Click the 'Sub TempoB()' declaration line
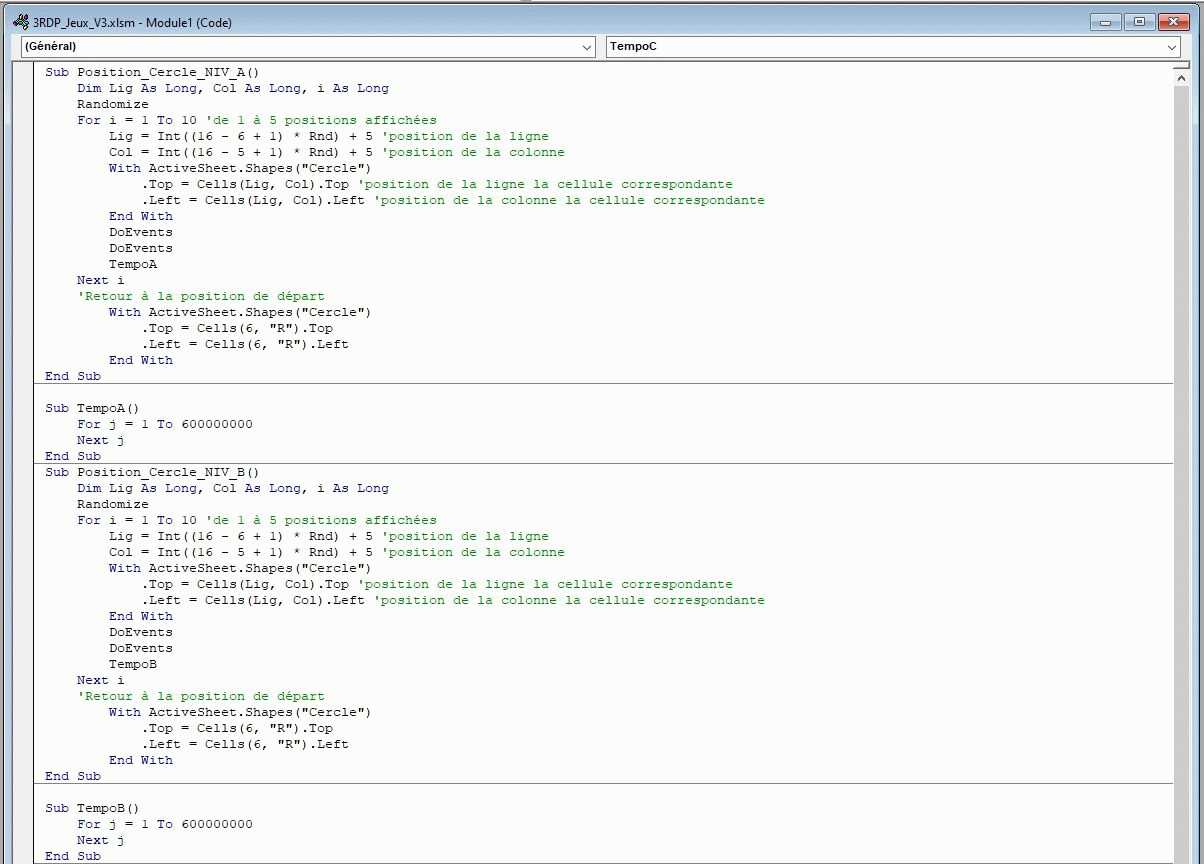The width and height of the screenshot is (1204, 864). click(92, 808)
